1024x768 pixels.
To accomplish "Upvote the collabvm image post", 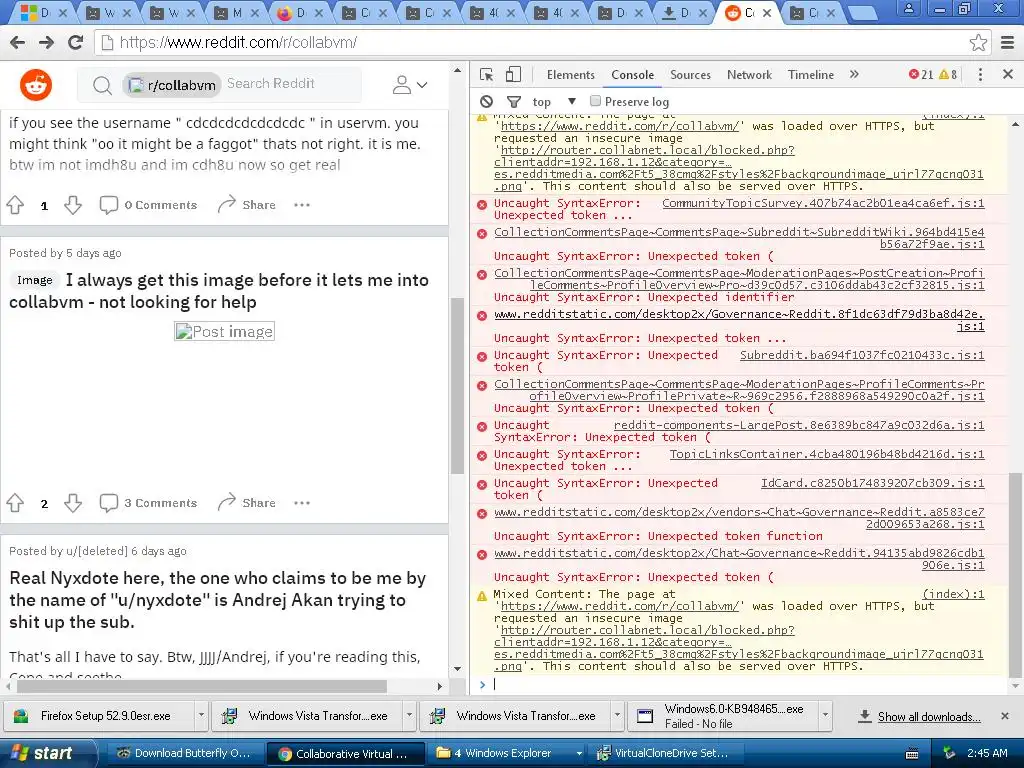I will pos(15,503).
